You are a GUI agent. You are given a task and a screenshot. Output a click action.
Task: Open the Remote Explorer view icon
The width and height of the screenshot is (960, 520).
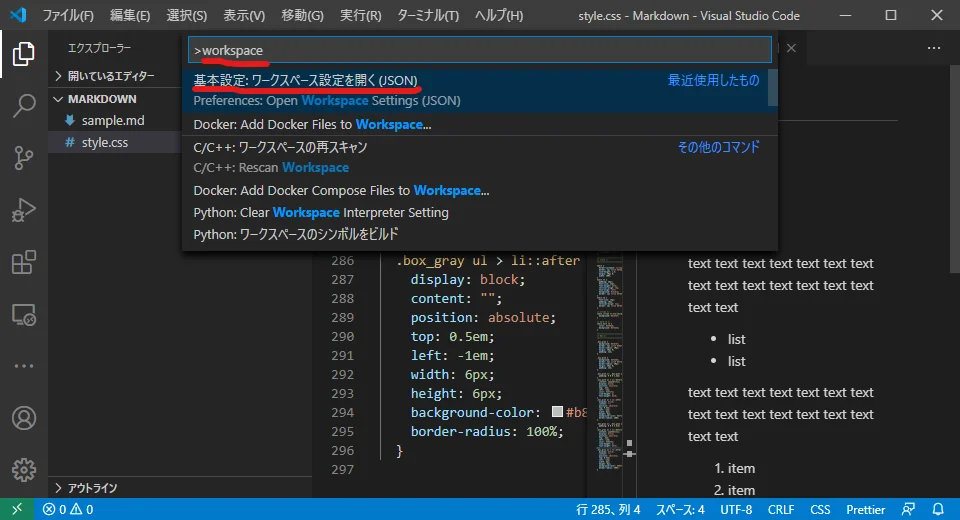(x=23, y=315)
